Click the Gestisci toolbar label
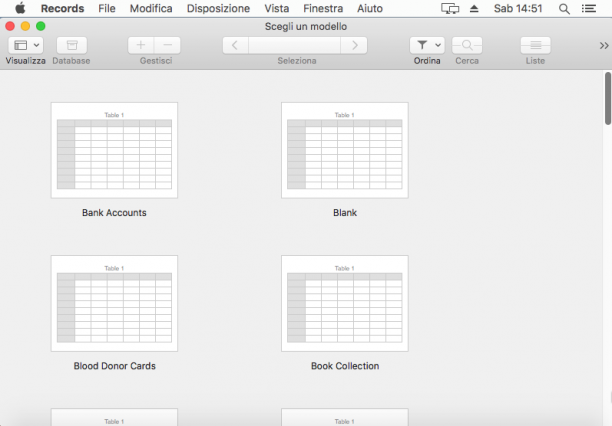This screenshot has height=426, width=612. 156,61
